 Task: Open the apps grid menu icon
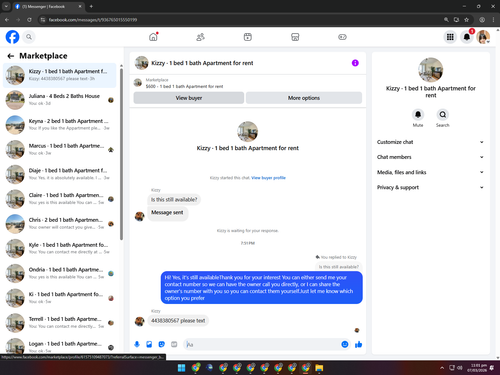pyautogui.click(x=450, y=37)
